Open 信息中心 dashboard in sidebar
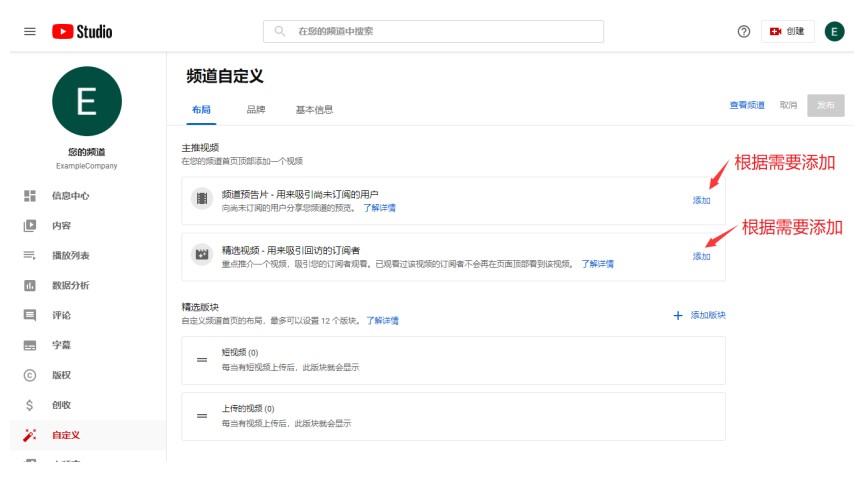 pyautogui.click(x=70, y=196)
